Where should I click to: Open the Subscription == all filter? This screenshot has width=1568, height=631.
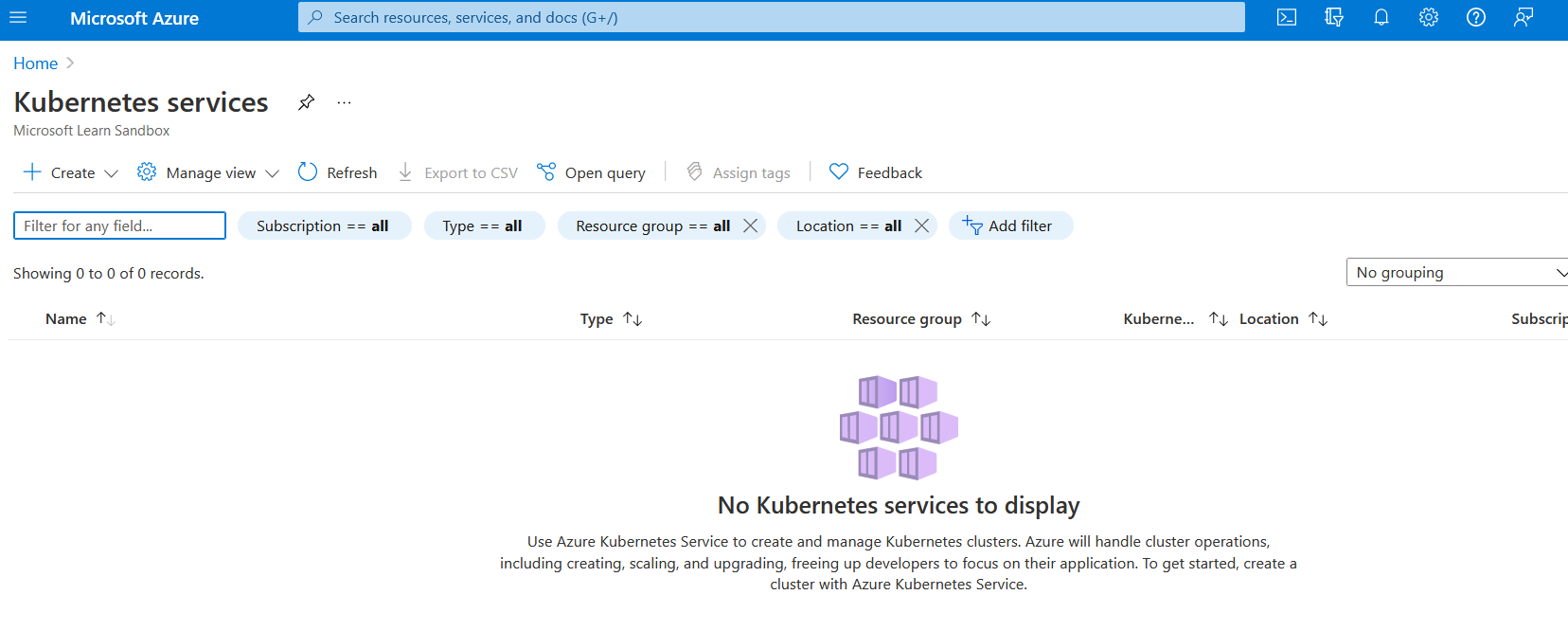(x=324, y=225)
